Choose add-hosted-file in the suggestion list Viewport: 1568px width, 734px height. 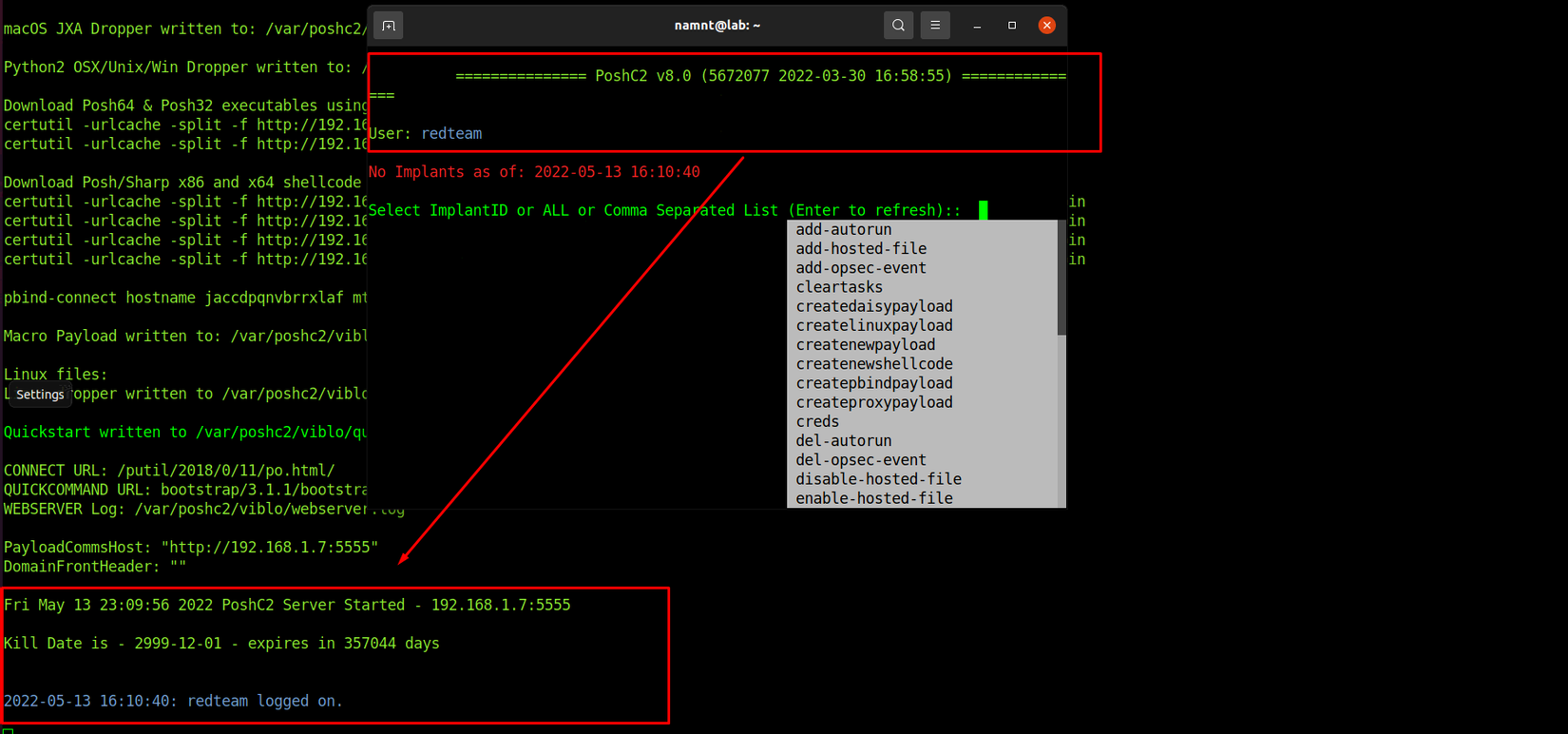pos(922,249)
